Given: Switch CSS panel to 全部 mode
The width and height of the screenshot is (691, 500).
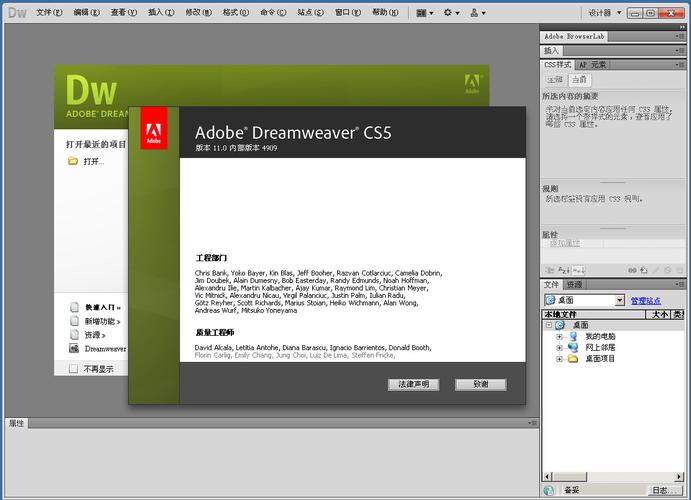Looking at the screenshot, I should [555, 80].
